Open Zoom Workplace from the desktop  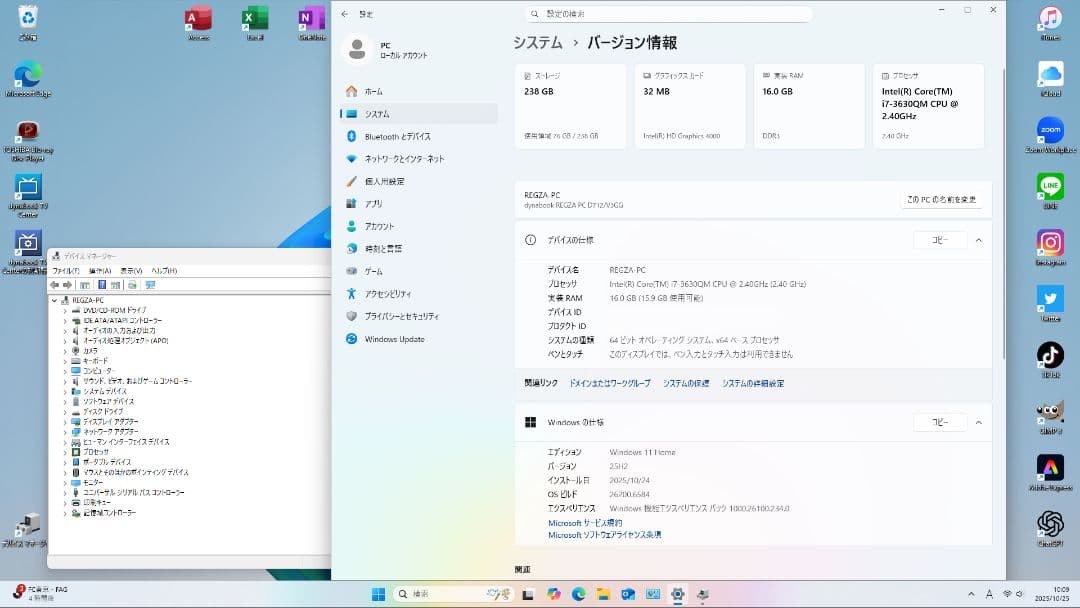click(1049, 131)
